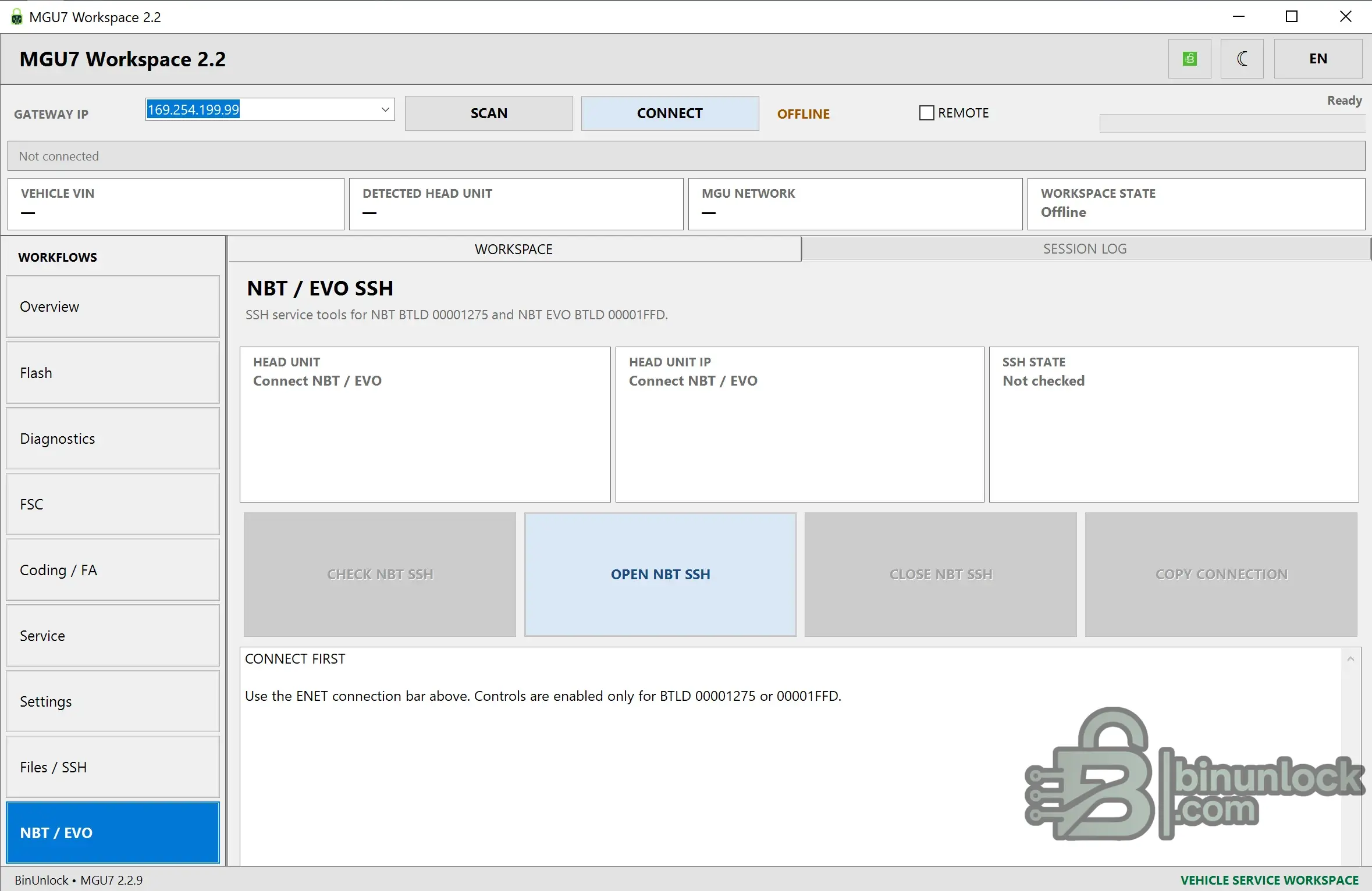The width and height of the screenshot is (1372, 891).
Task: Click the 'Not connected' status bar
Action: point(687,156)
